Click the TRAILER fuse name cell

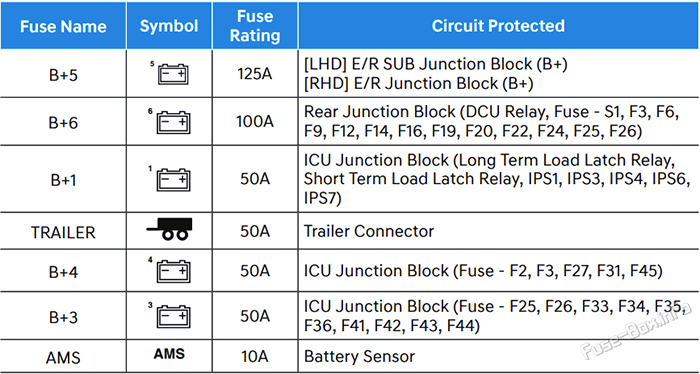pyautogui.click(x=63, y=232)
